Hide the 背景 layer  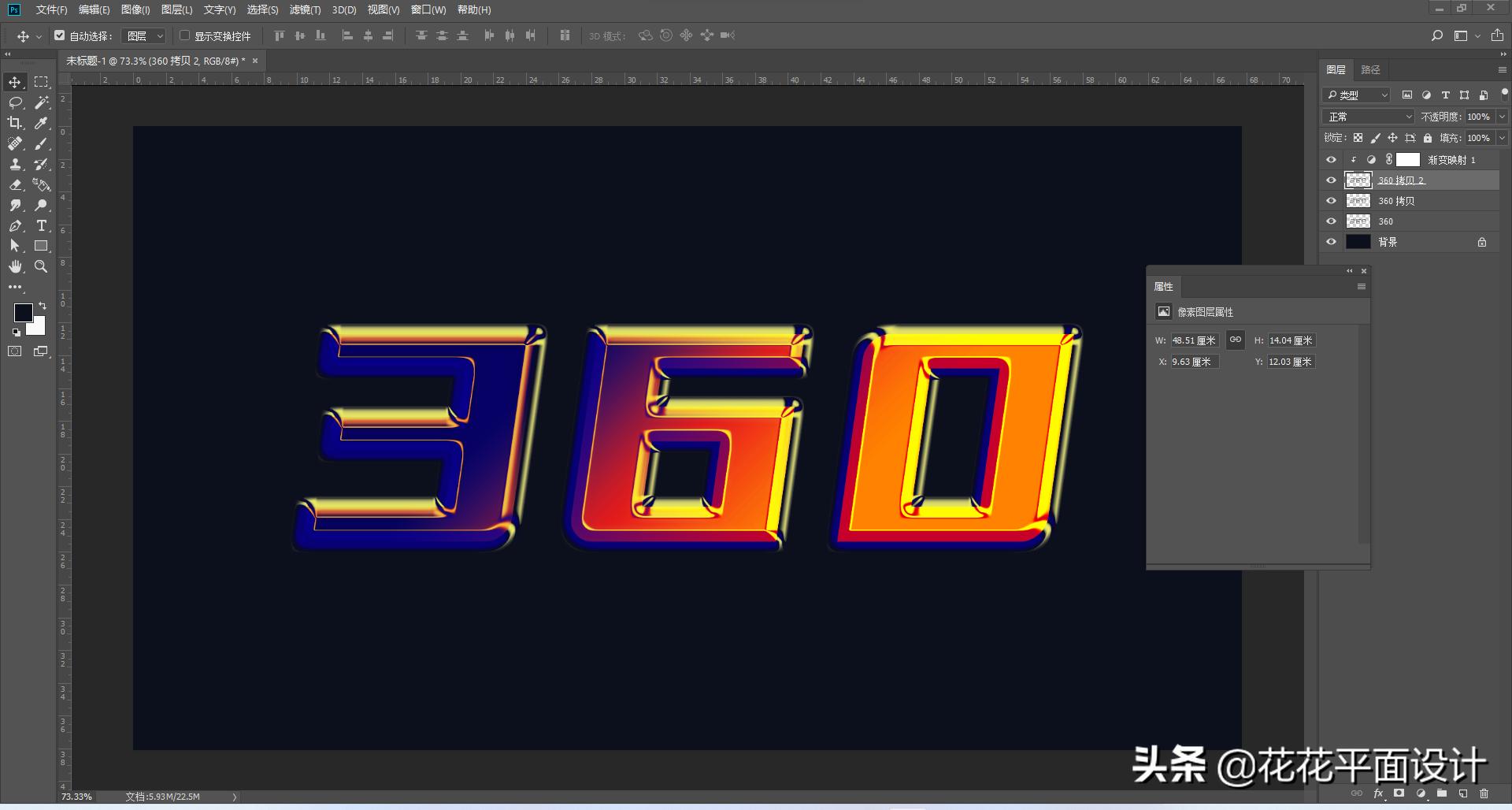(x=1331, y=242)
